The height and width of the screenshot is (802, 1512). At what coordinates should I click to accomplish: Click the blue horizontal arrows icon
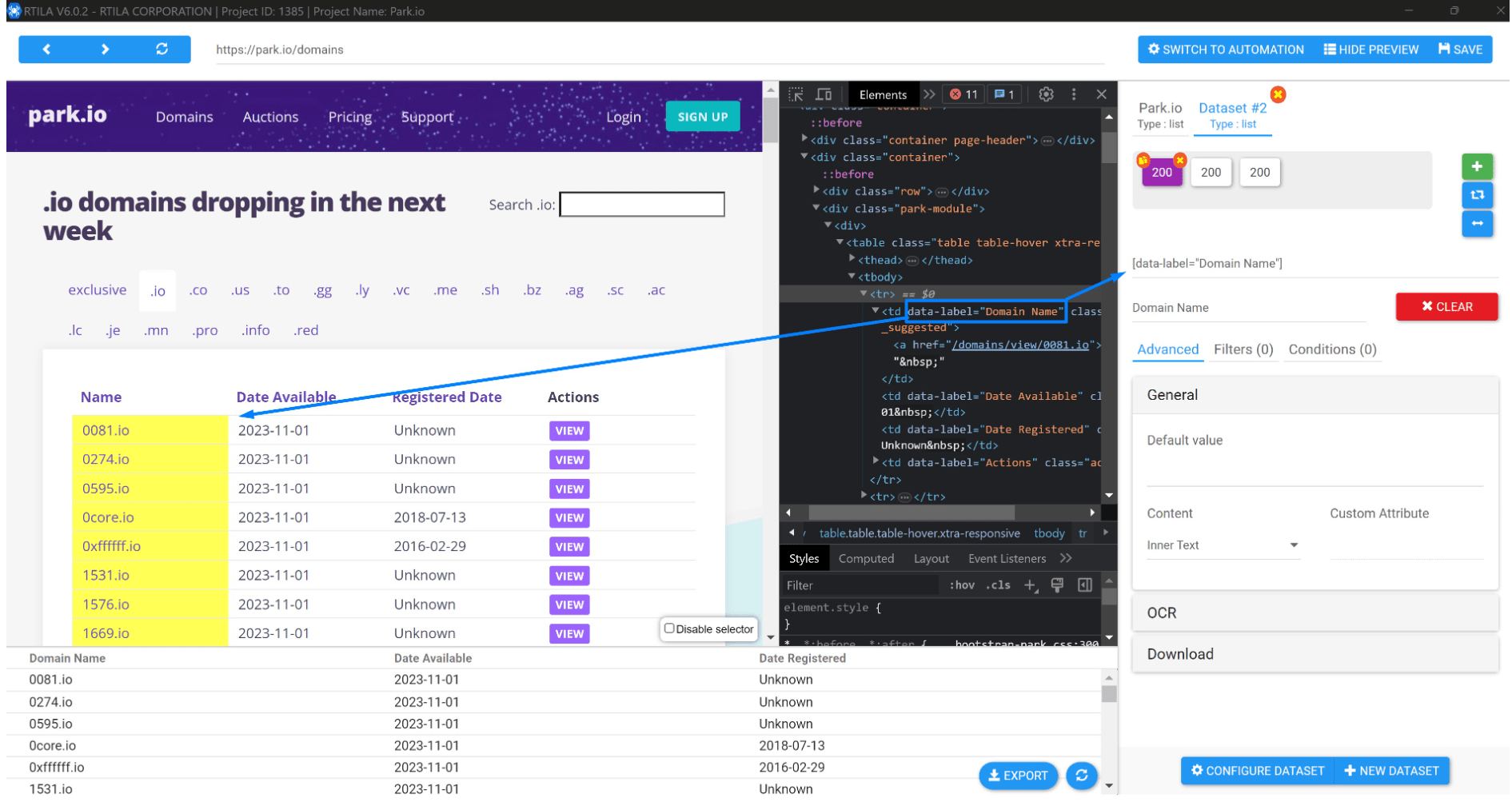tap(1476, 223)
